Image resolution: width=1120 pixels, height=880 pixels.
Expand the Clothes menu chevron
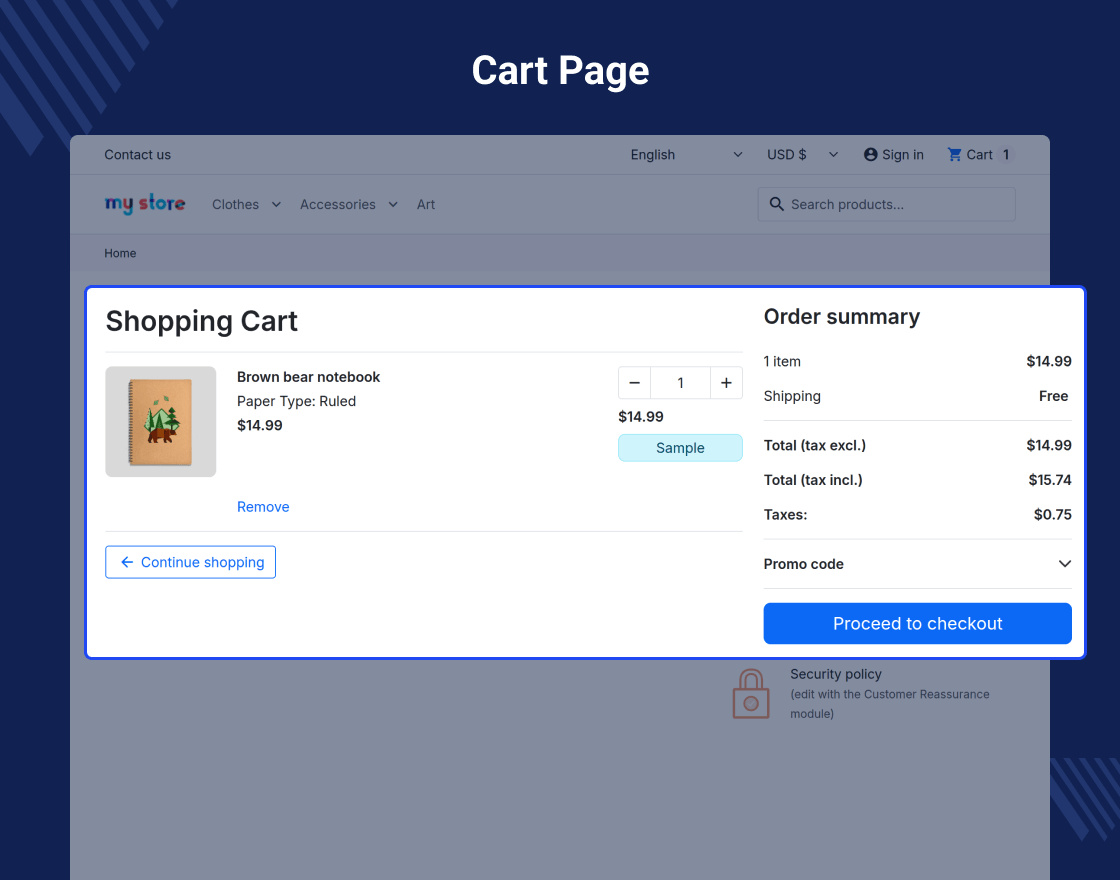[276, 204]
